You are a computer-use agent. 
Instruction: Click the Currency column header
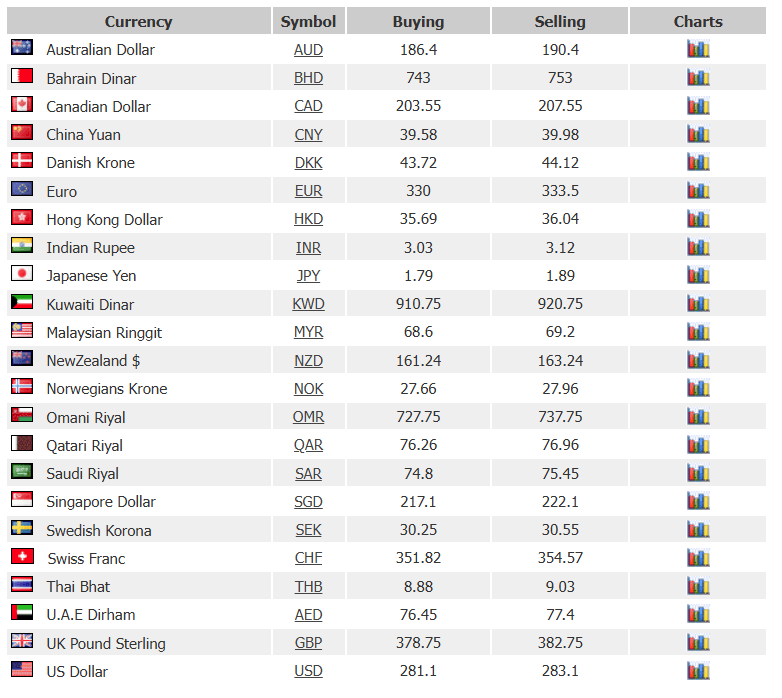(x=139, y=21)
